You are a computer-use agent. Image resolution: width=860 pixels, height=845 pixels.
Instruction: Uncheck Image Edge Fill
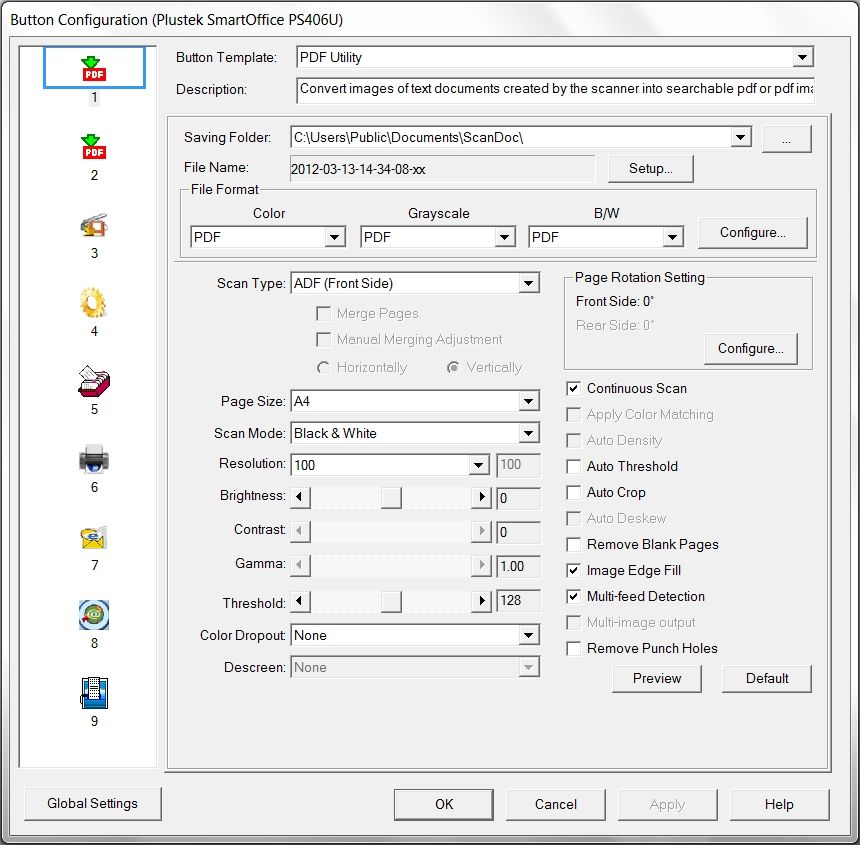(573, 570)
